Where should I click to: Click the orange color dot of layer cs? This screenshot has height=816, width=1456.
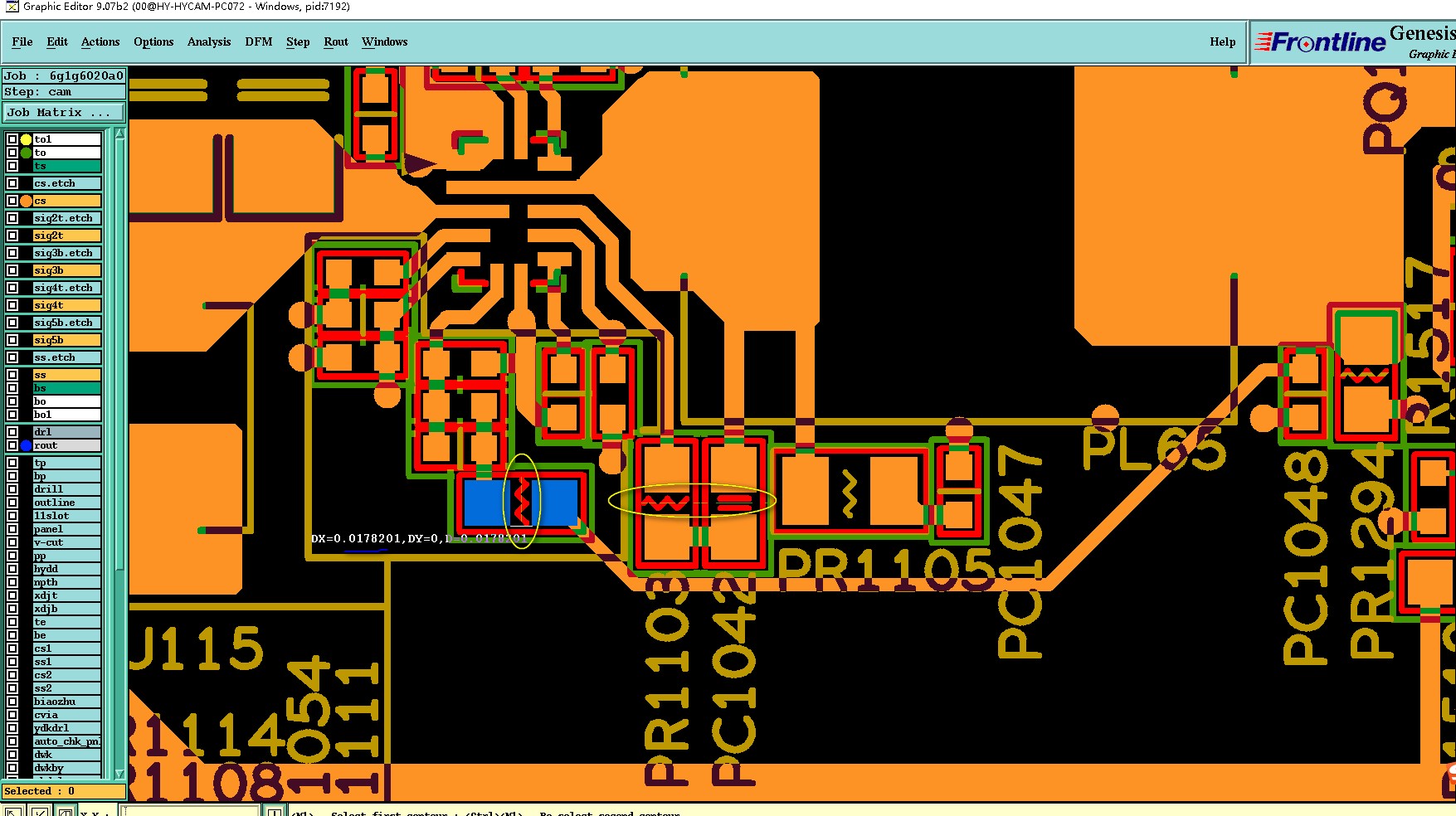(27, 201)
